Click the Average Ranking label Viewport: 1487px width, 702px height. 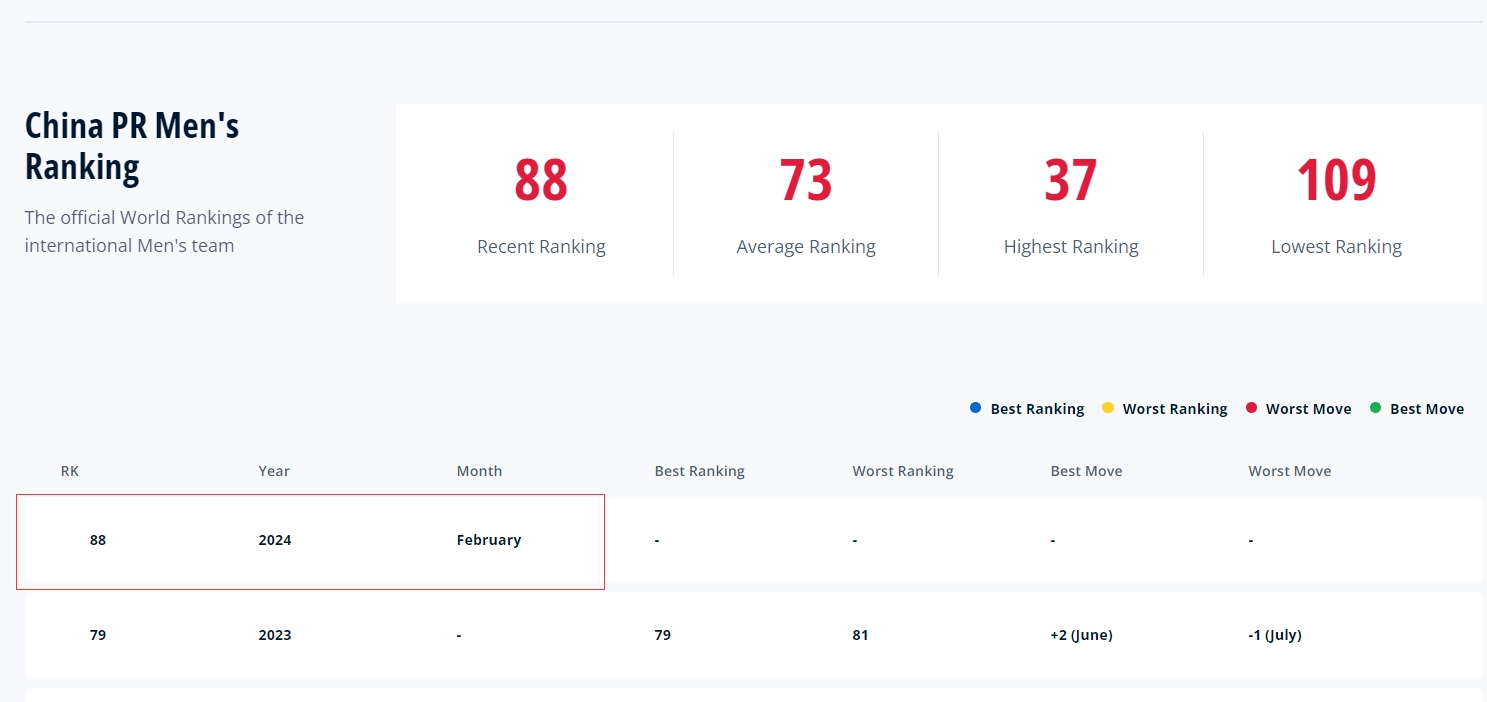(806, 246)
